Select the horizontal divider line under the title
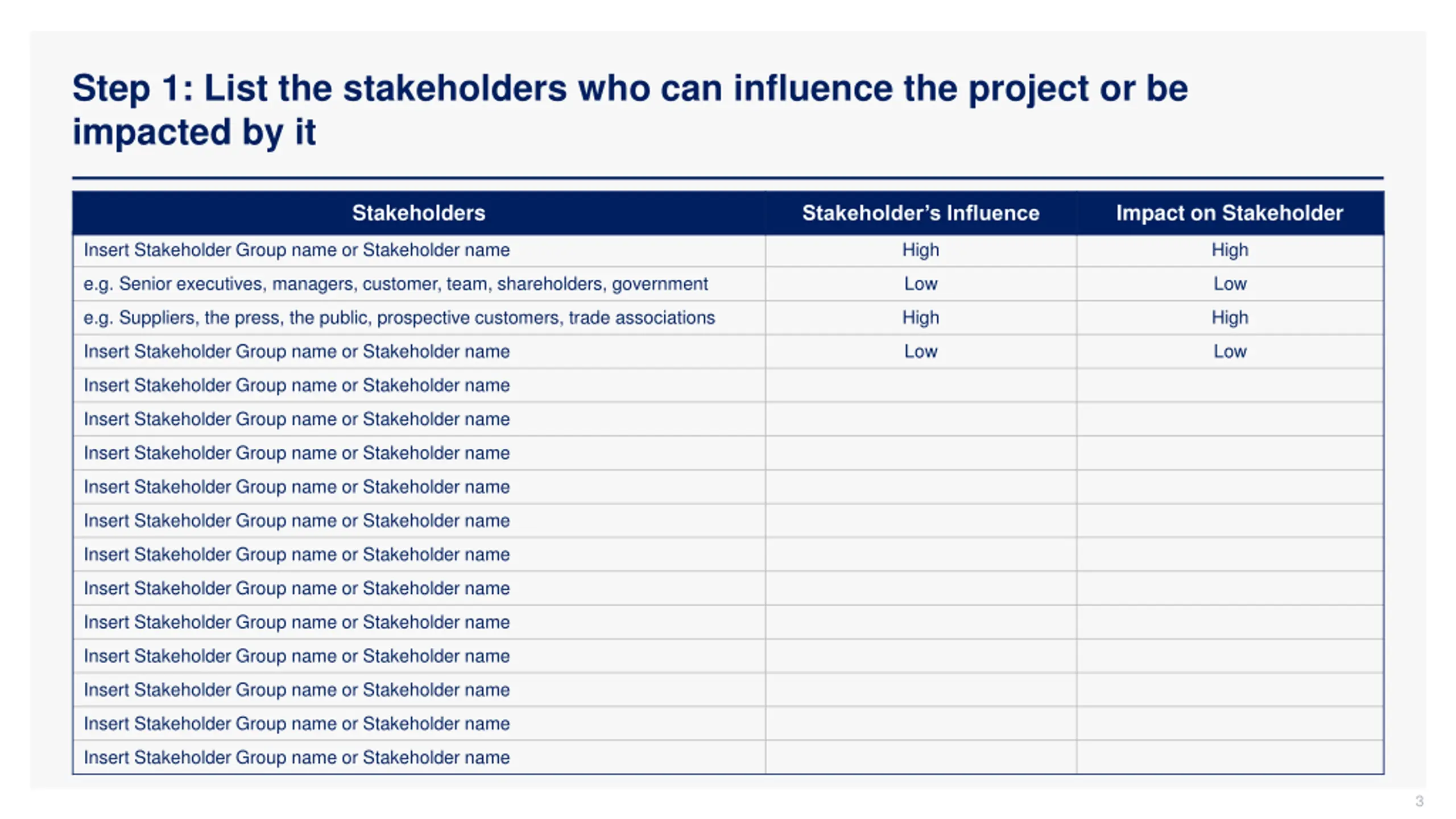This screenshot has width=1456, height=819. click(727, 178)
